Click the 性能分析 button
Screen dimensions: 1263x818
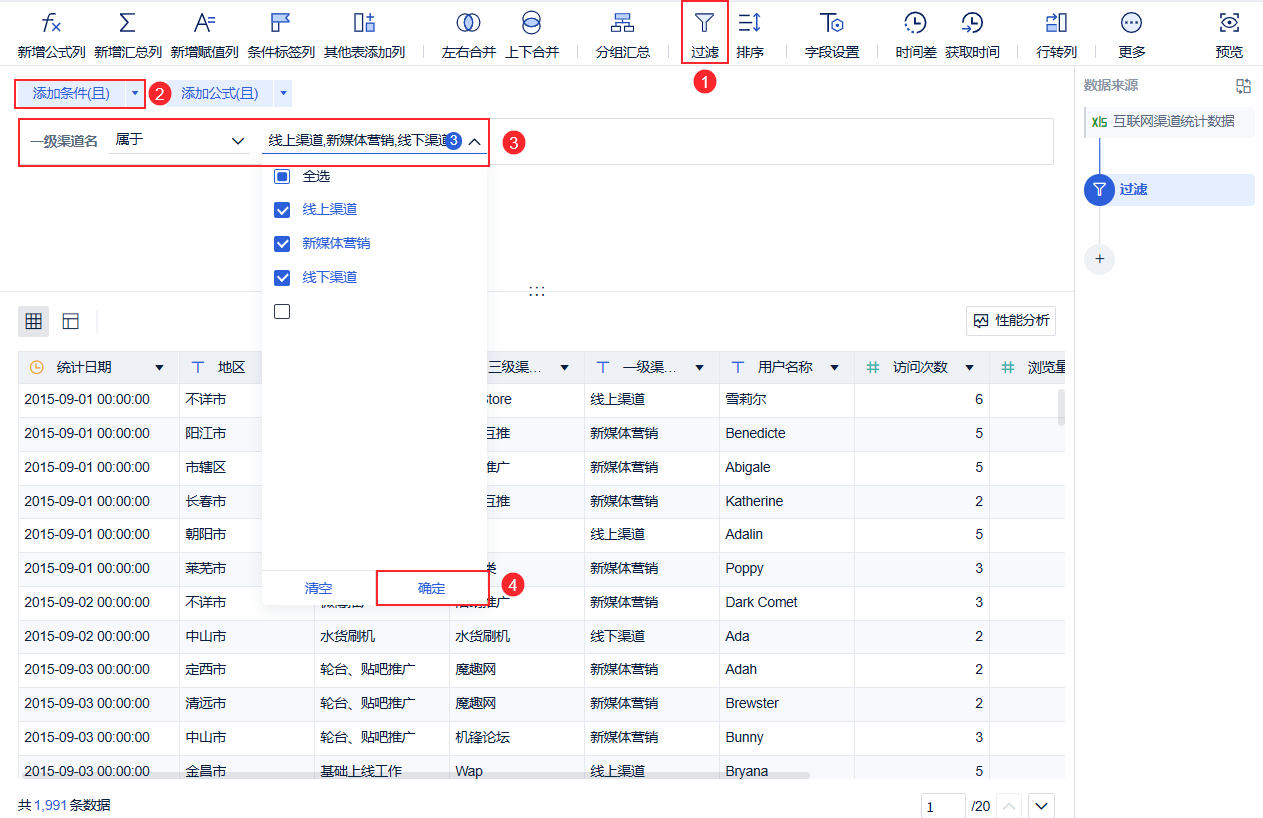pyautogui.click(x=1011, y=321)
